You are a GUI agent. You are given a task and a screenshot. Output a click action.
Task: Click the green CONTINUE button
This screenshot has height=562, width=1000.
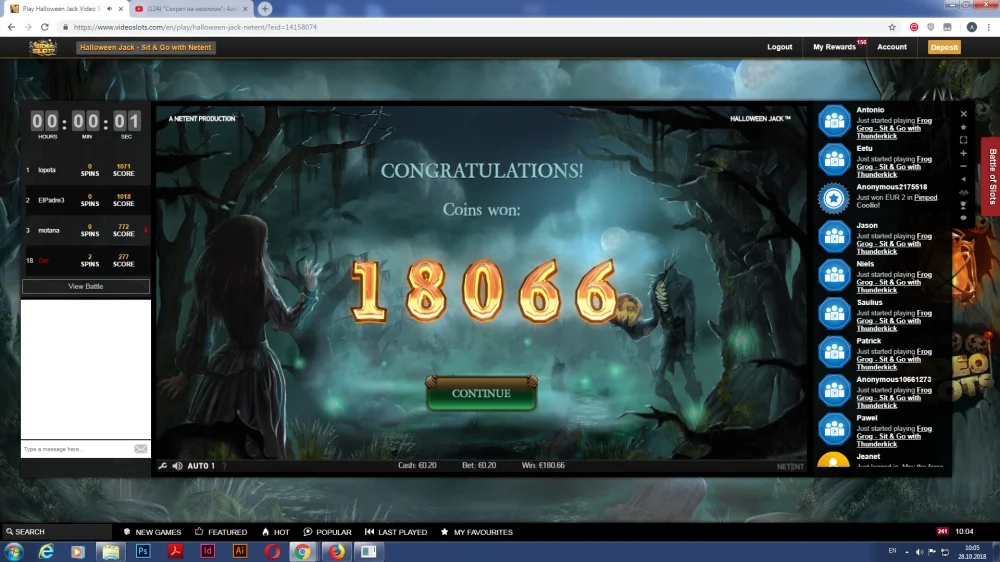click(482, 393)
